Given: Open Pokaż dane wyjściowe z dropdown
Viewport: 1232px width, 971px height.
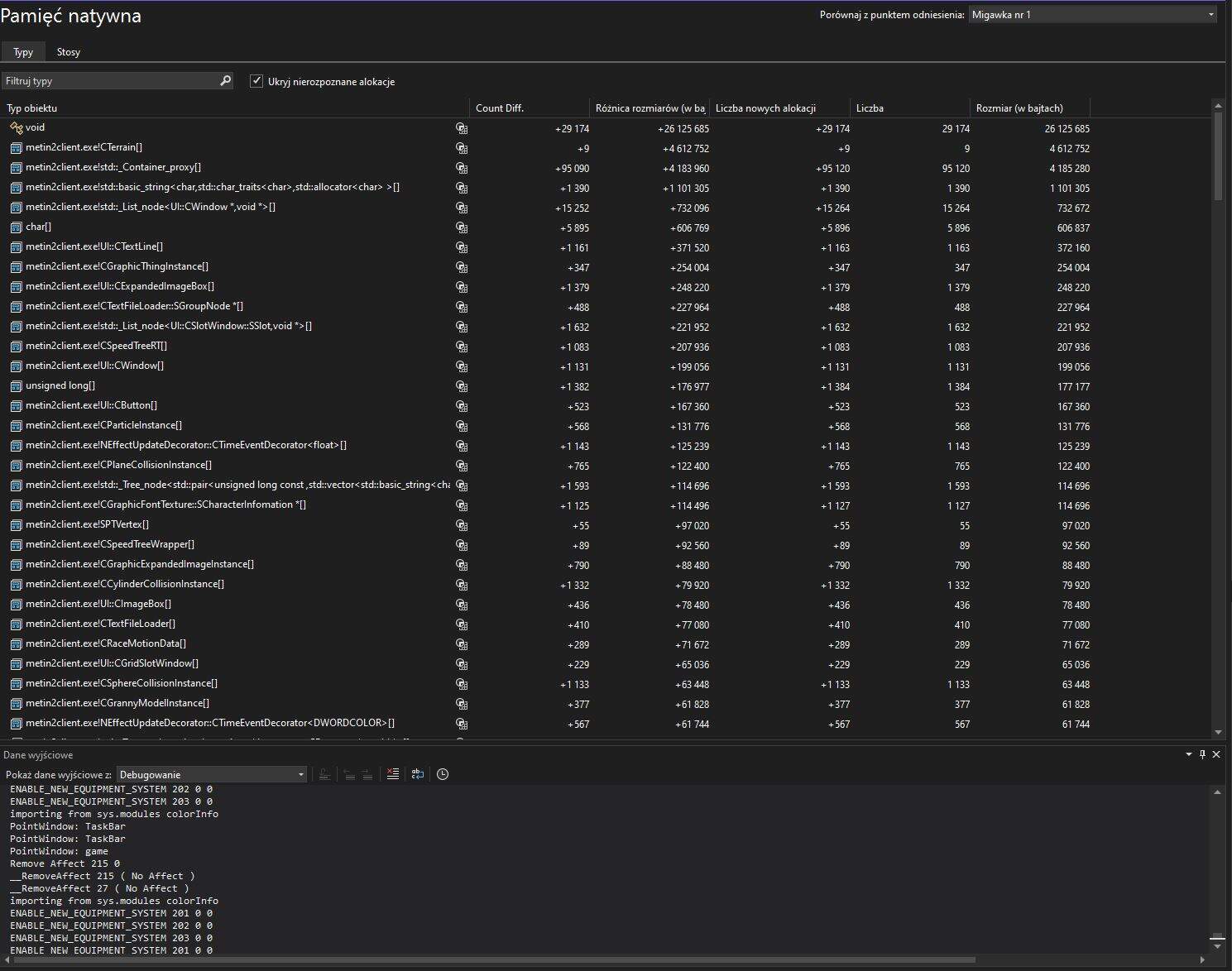Looking at the screenshot, I should pyautogui.click(x=212, y=774).
